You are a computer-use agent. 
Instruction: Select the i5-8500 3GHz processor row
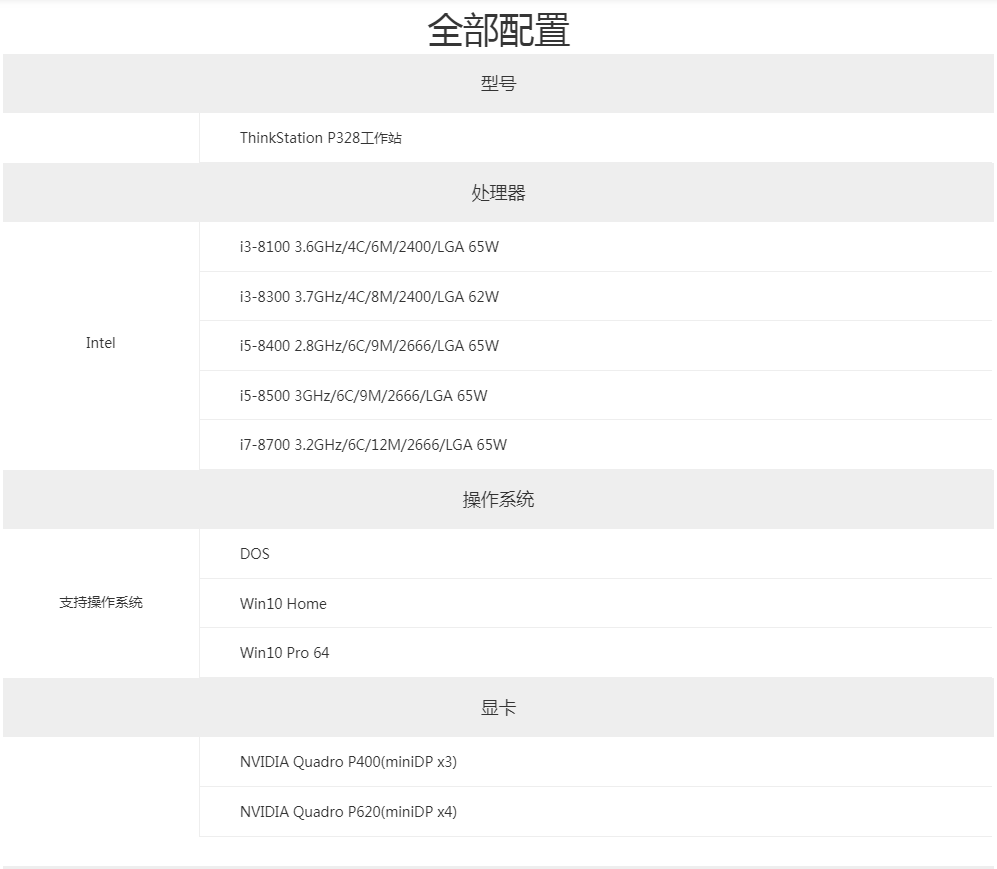596,395
